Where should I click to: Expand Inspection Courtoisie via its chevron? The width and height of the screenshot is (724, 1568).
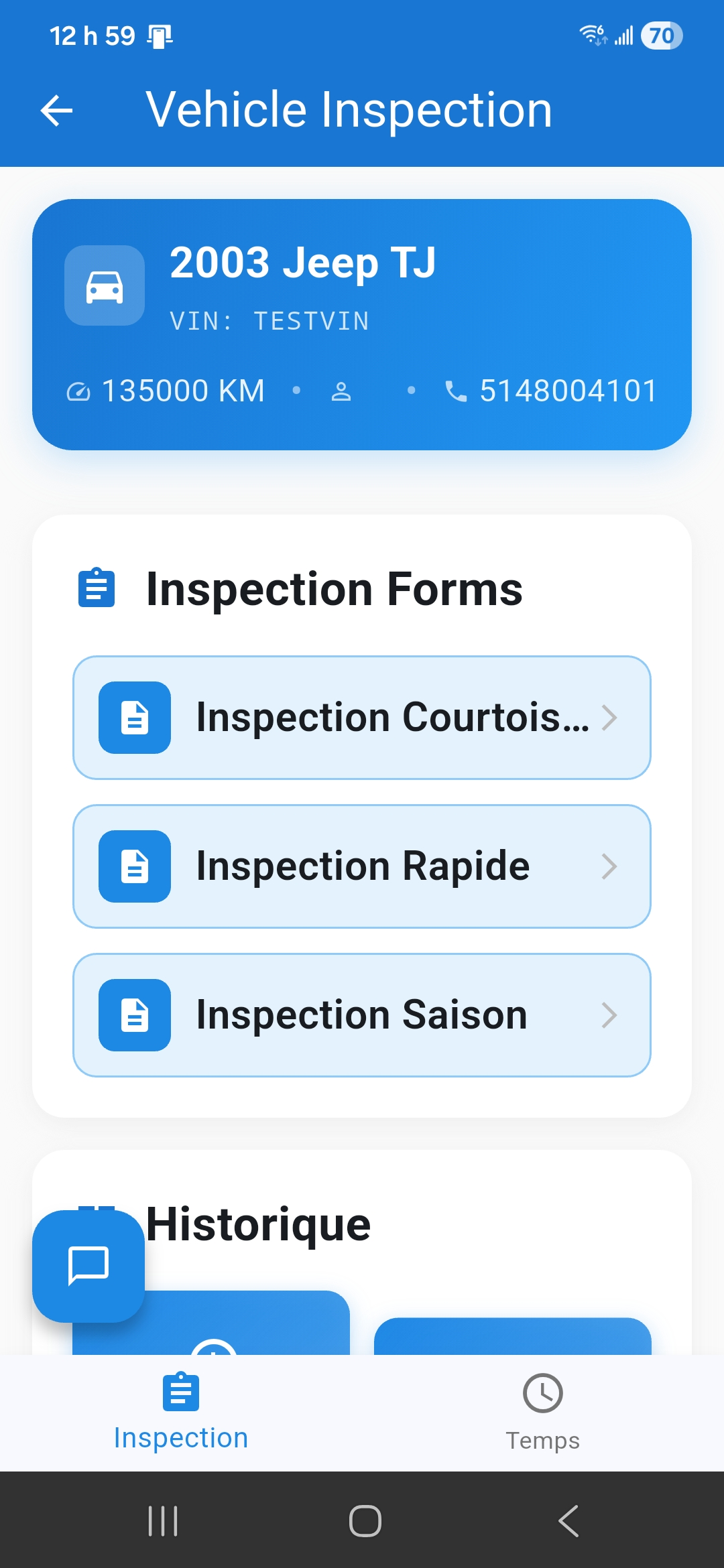[610, 718]
